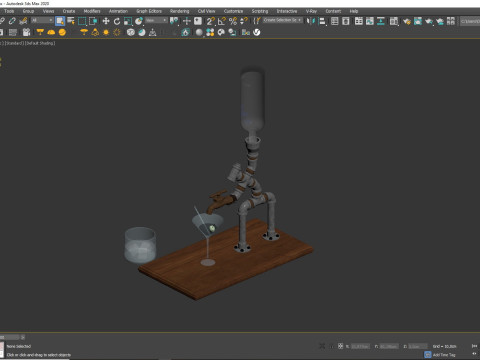Choose the Select and Move tool

pos(106,21)
